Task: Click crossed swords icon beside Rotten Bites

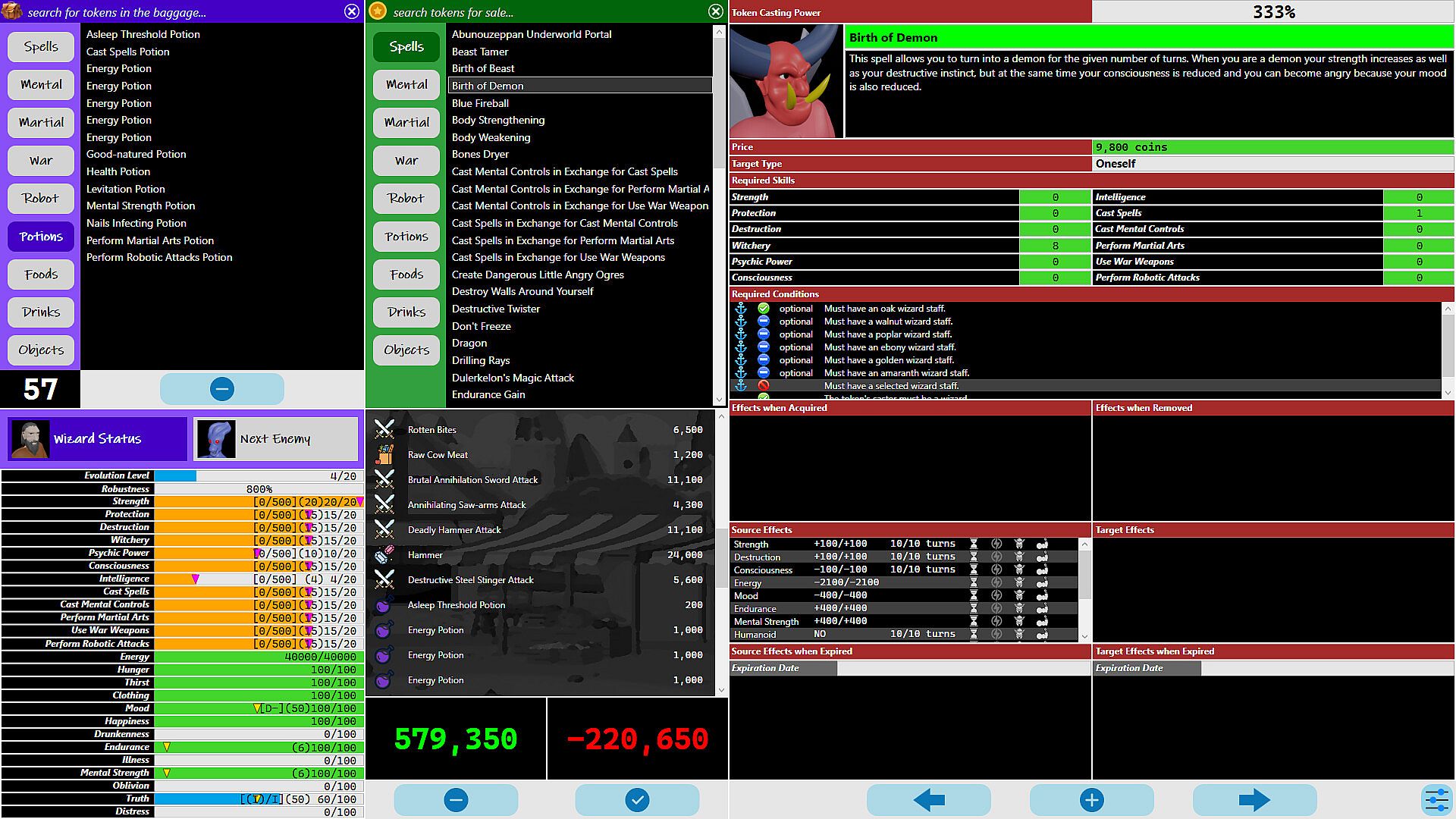Action: (x=384, y=429)
